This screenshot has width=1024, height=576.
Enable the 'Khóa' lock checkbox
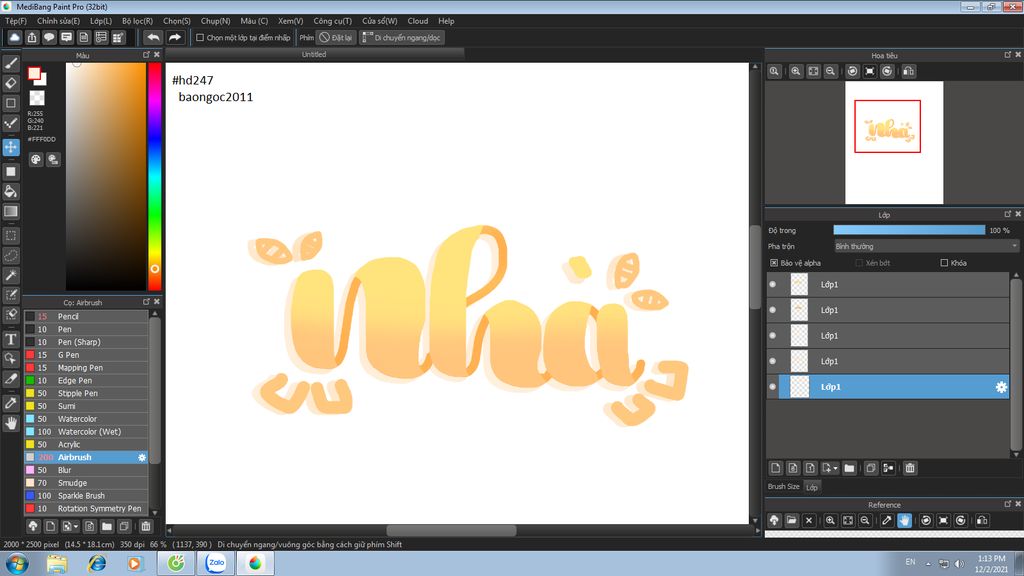(x=944, y=263)
